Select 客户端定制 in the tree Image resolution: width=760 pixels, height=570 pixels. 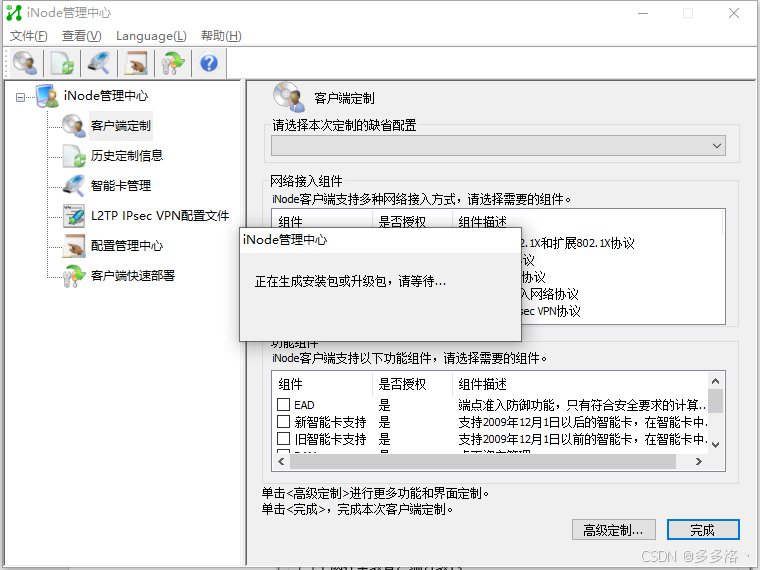pos(121,126)
